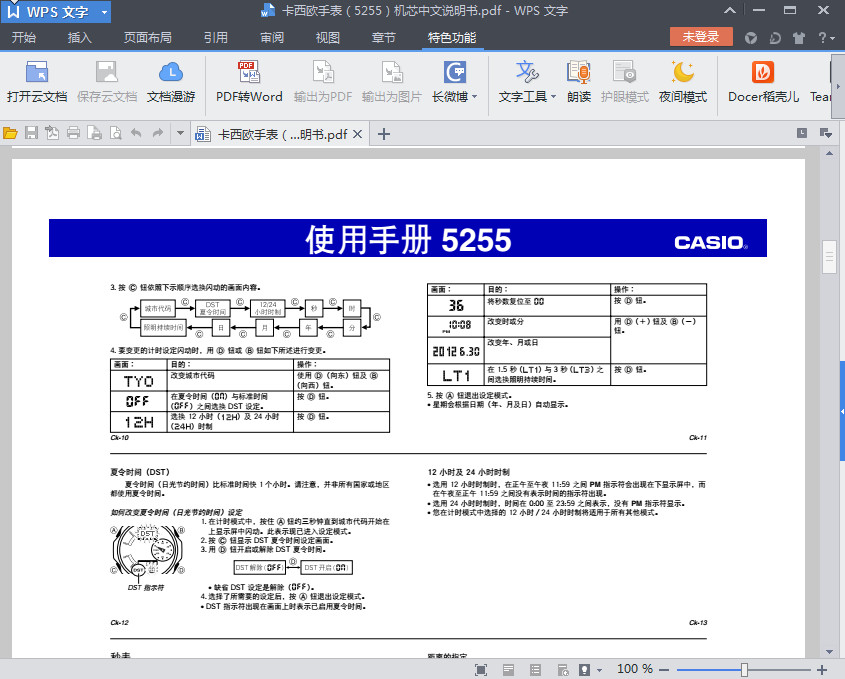Toggle eye protection bulb icon in status bar
The width and height of the screenshot is (845, 679).
click(x=584, y=670)
